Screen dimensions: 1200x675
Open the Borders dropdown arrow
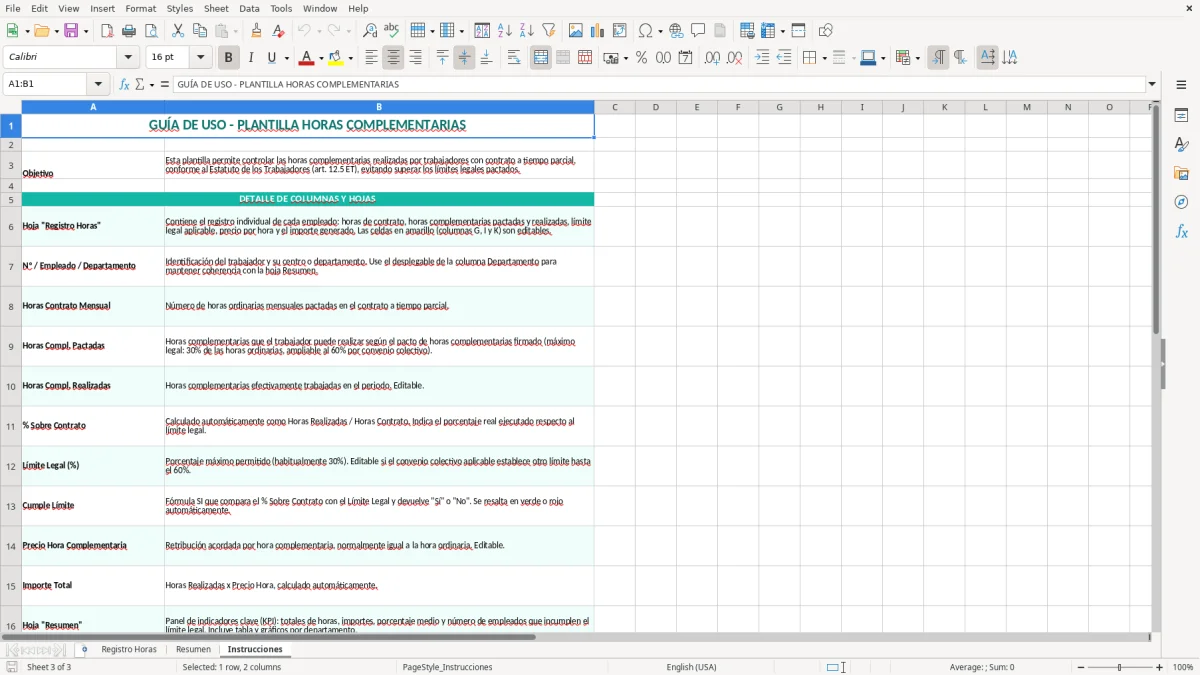(x=824, y=58)
